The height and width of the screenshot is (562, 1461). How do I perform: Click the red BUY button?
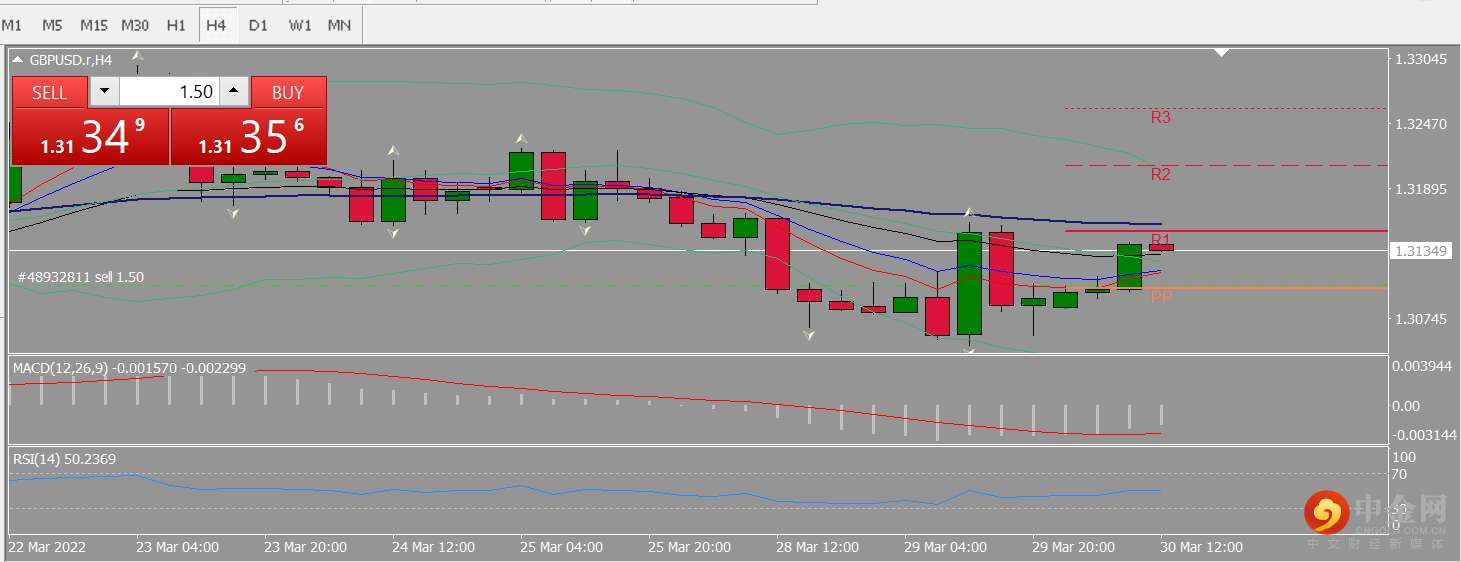tap(288, 93)
